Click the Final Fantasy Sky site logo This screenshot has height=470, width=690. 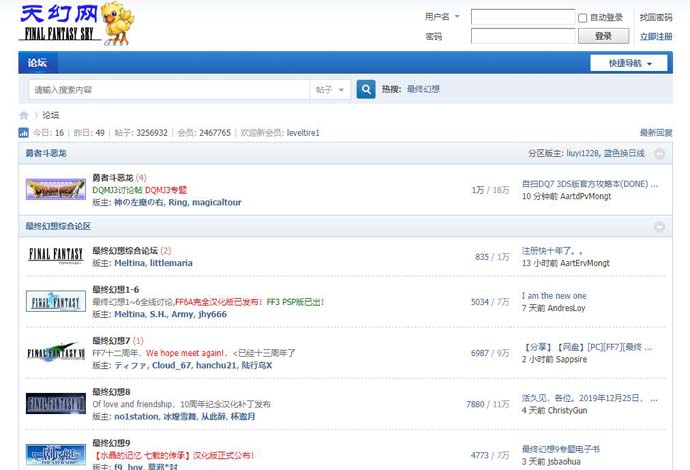pos(77,23)
